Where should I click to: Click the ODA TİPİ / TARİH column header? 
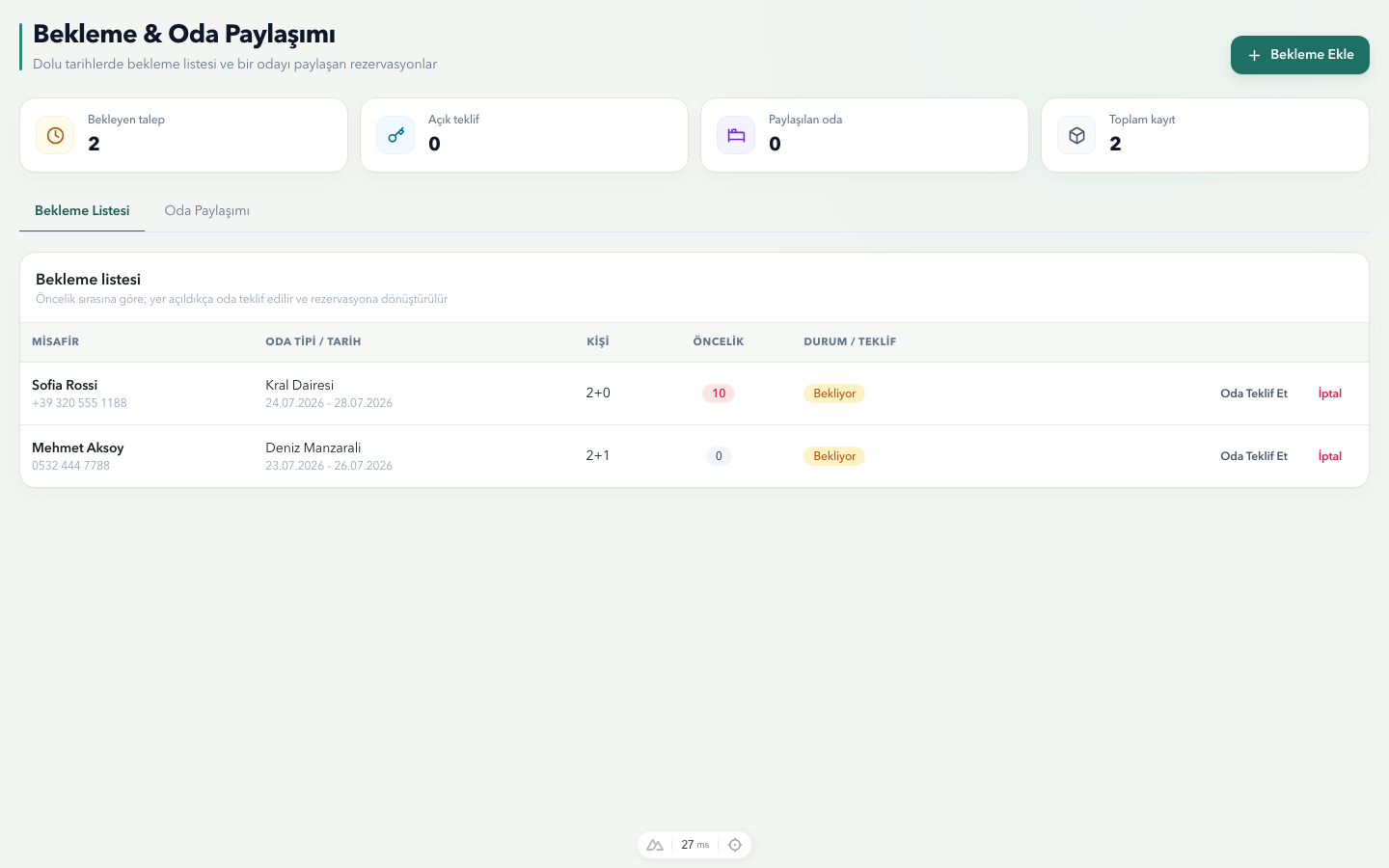pos(313,341)
